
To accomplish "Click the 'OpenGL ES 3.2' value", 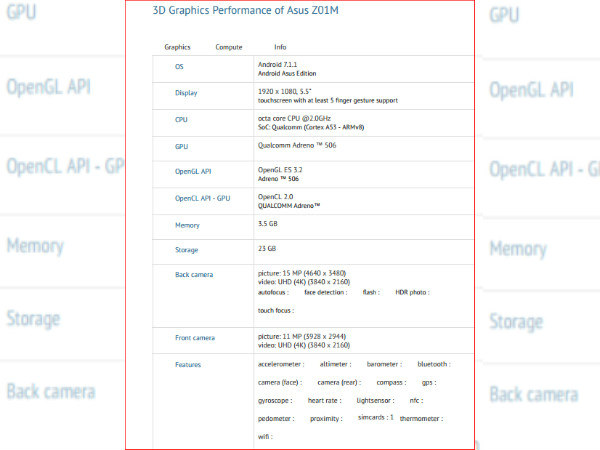I will [x=280, y=170].
